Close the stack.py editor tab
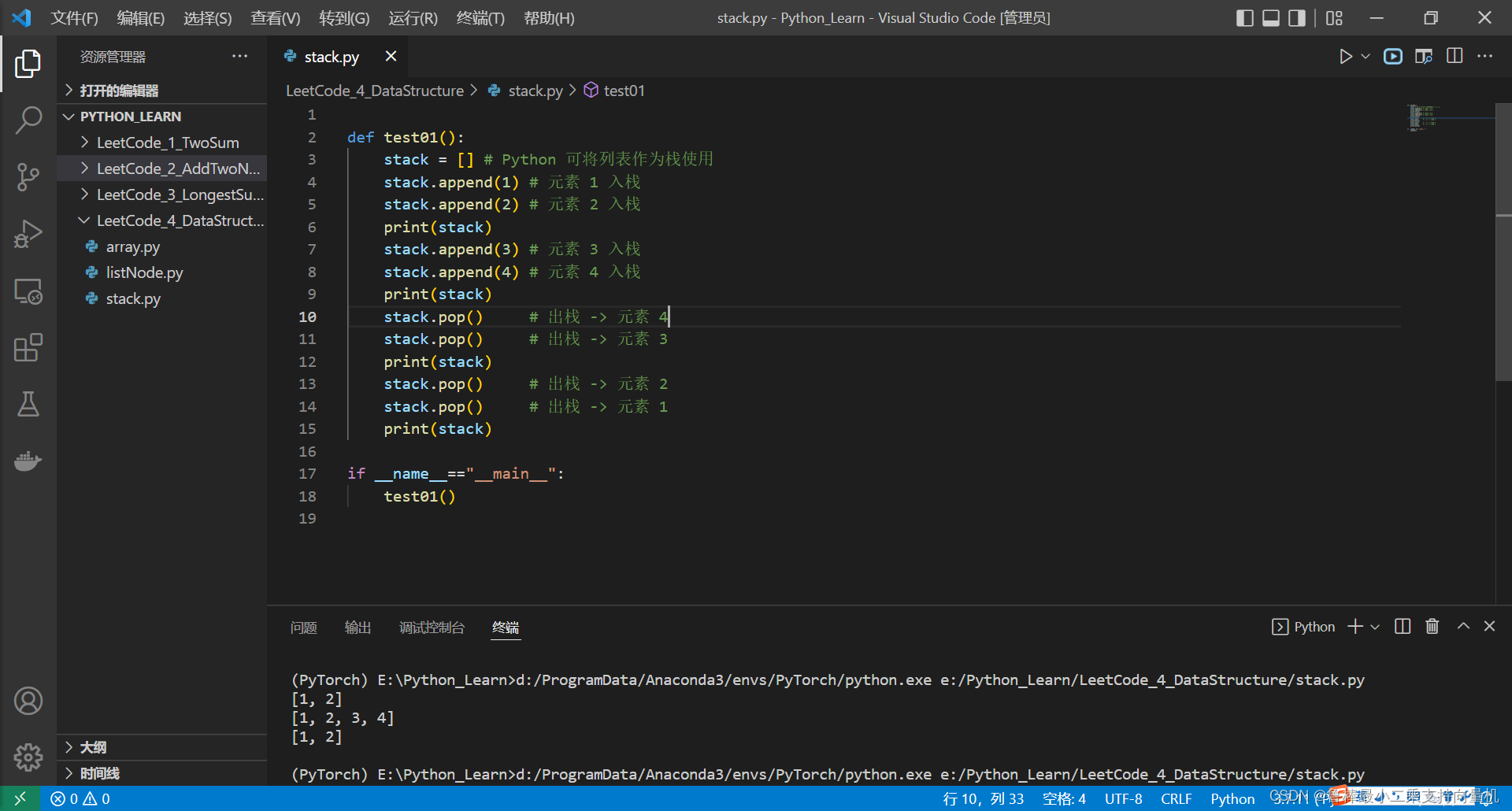The image size is (1512, 811). click(x=391, y=56)
